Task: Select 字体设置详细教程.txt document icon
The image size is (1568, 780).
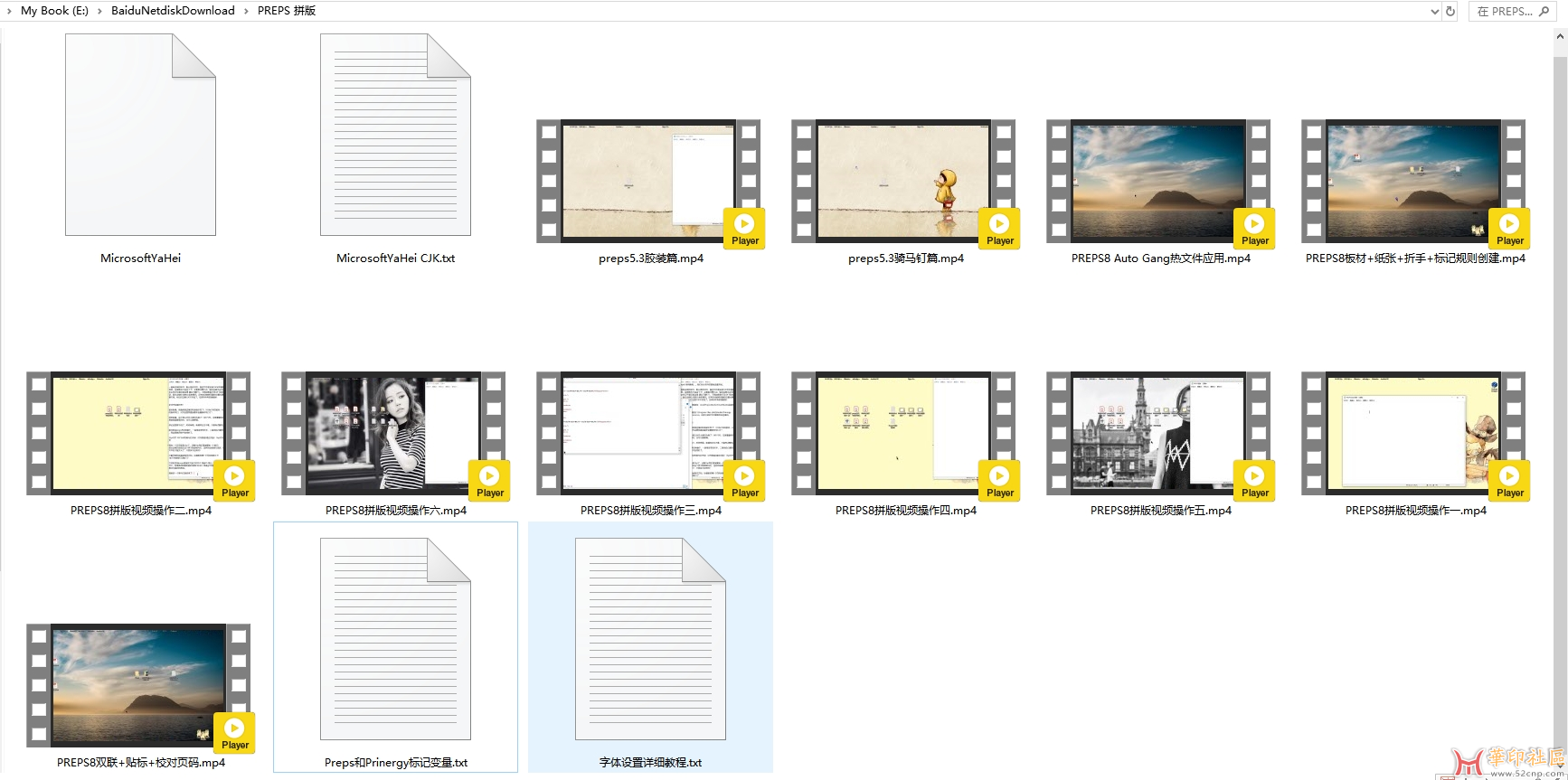Action: pos(650,639)
